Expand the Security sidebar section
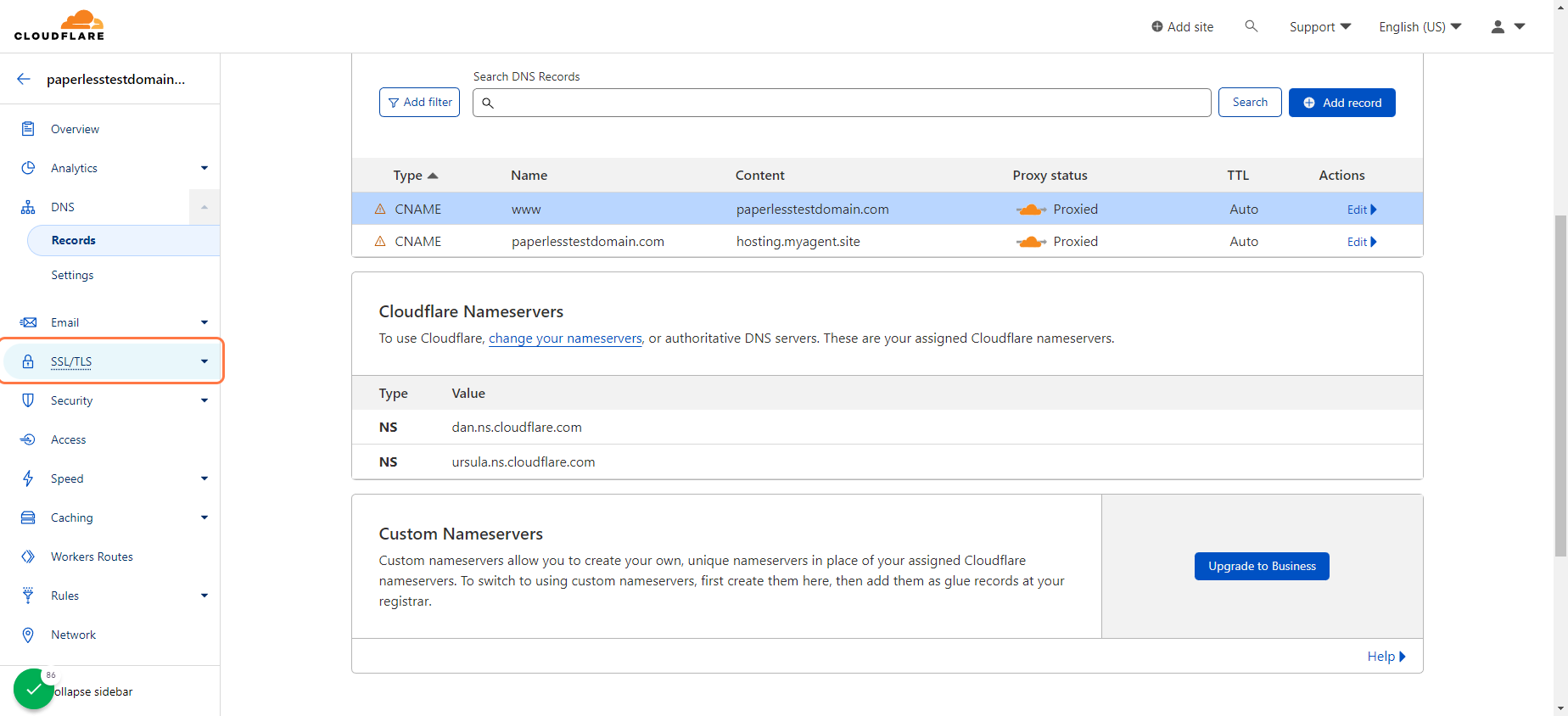The width and height of the screenshot is (1568, 716). click(x=204, y=400)
